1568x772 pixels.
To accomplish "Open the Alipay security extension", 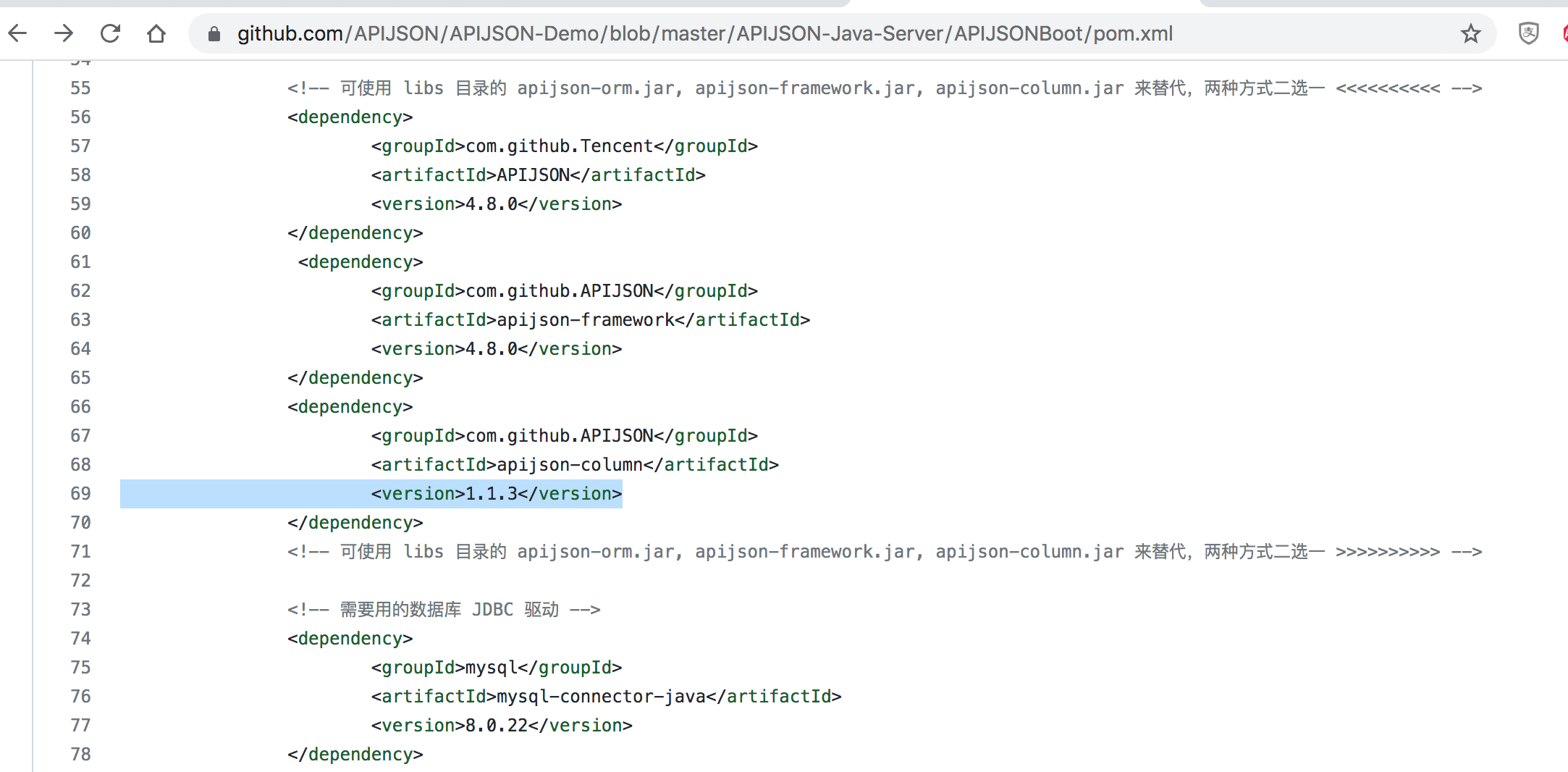I will click(x=1529, y=33).
